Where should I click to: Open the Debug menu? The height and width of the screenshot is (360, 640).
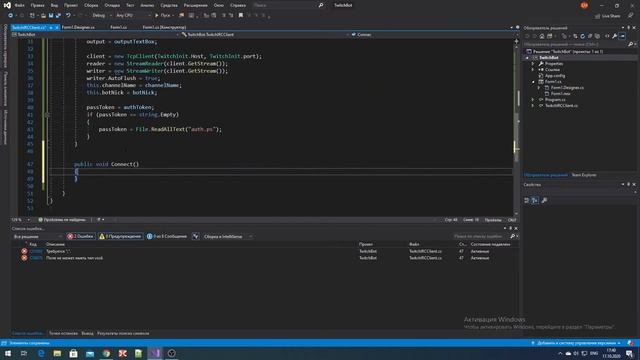click(112, 5)
